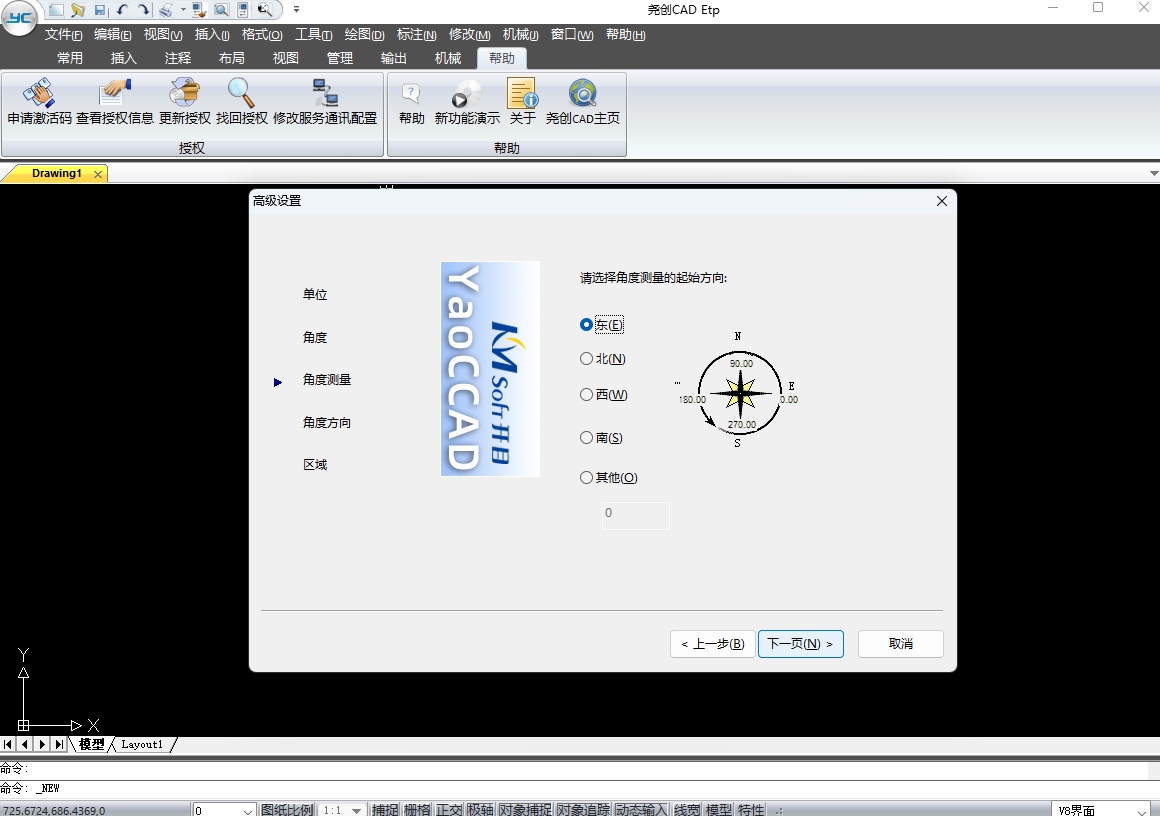Viewport: 1160px width, 816px height.
Task: Switch to the 注释 ribbon tab
Action: click(x=178, y=58)
